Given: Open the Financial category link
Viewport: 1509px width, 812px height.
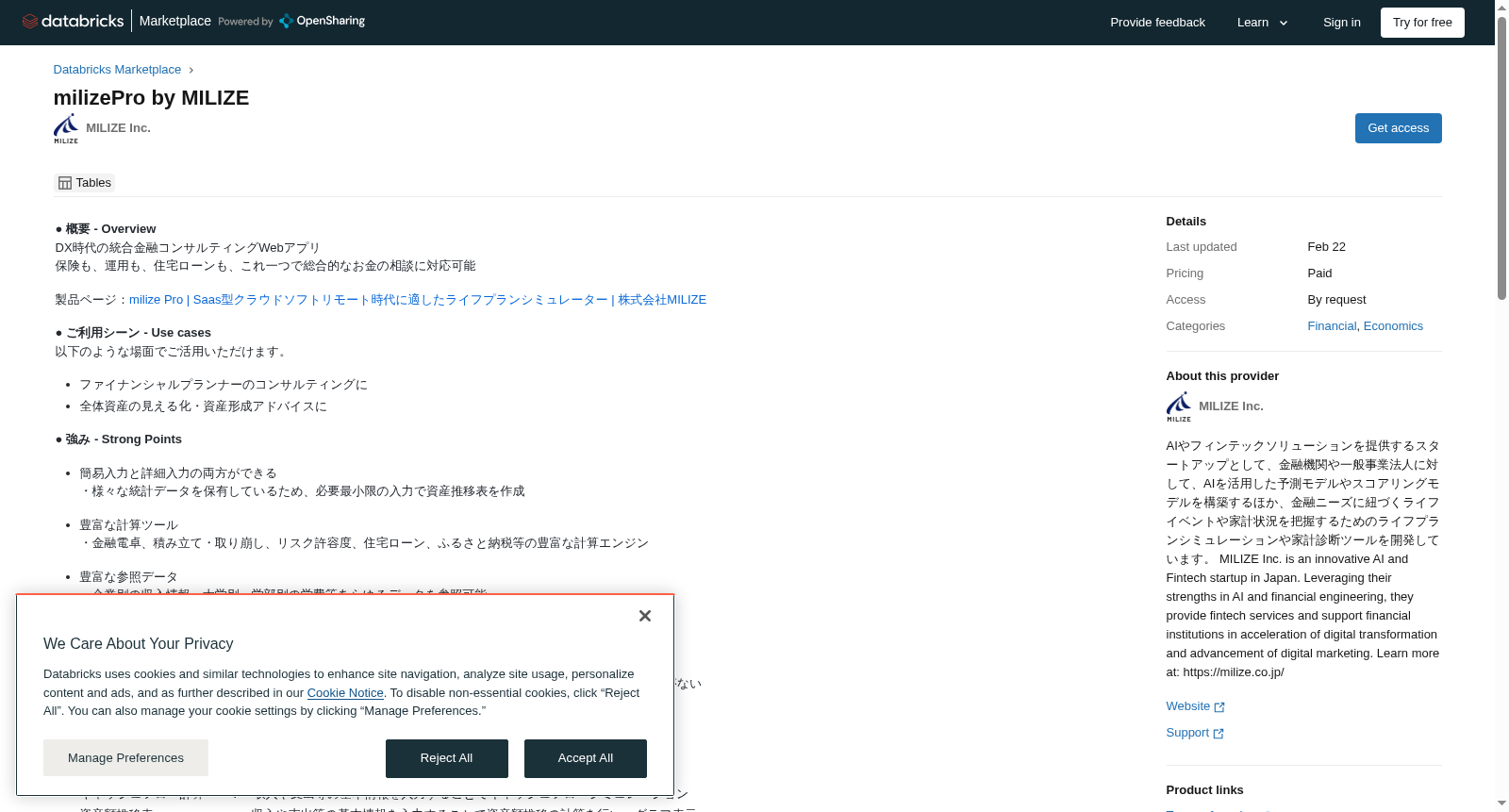Looking at the screenshot, I should pos(1332,326).
